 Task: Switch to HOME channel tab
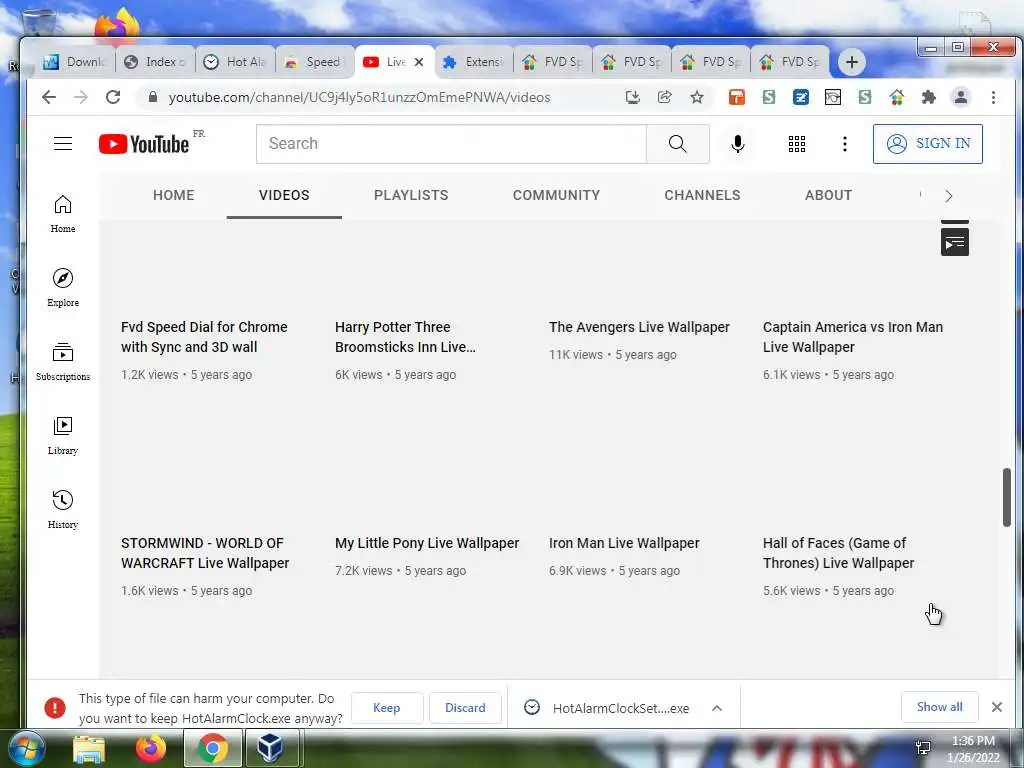click(x=174, y=195)
